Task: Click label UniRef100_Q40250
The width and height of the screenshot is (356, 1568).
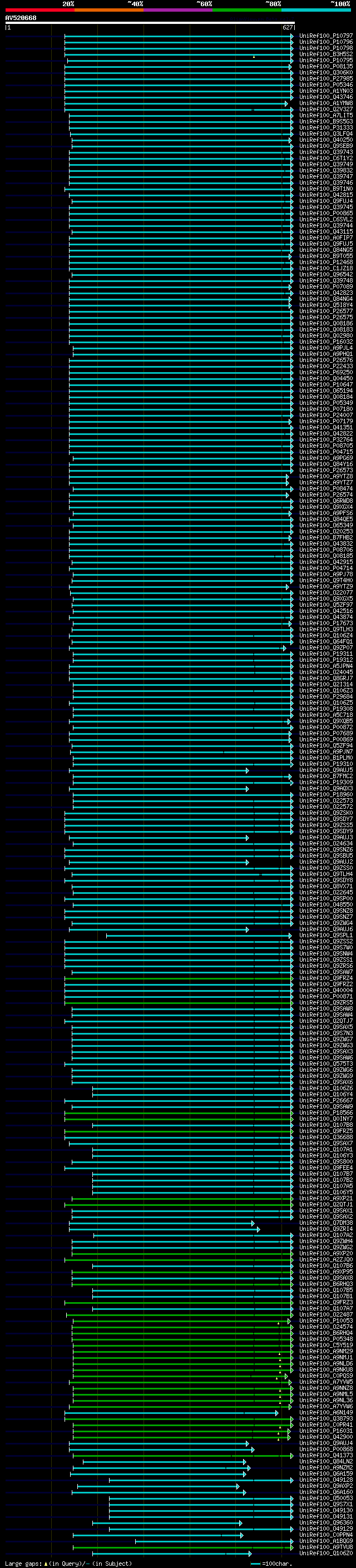Action: [x=326, y=140]
